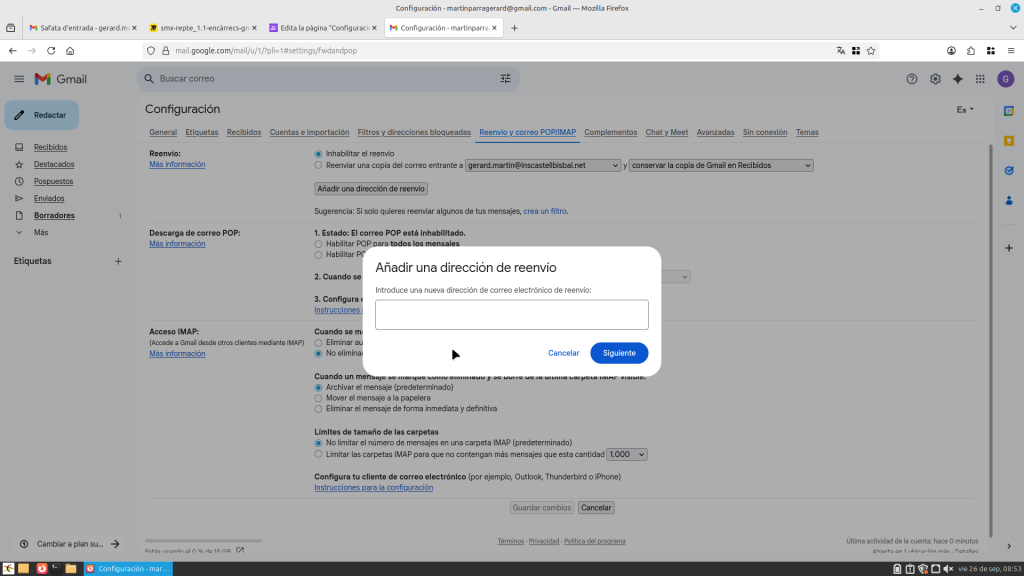Open Gmail support help icon

click(x=911, y=79)
